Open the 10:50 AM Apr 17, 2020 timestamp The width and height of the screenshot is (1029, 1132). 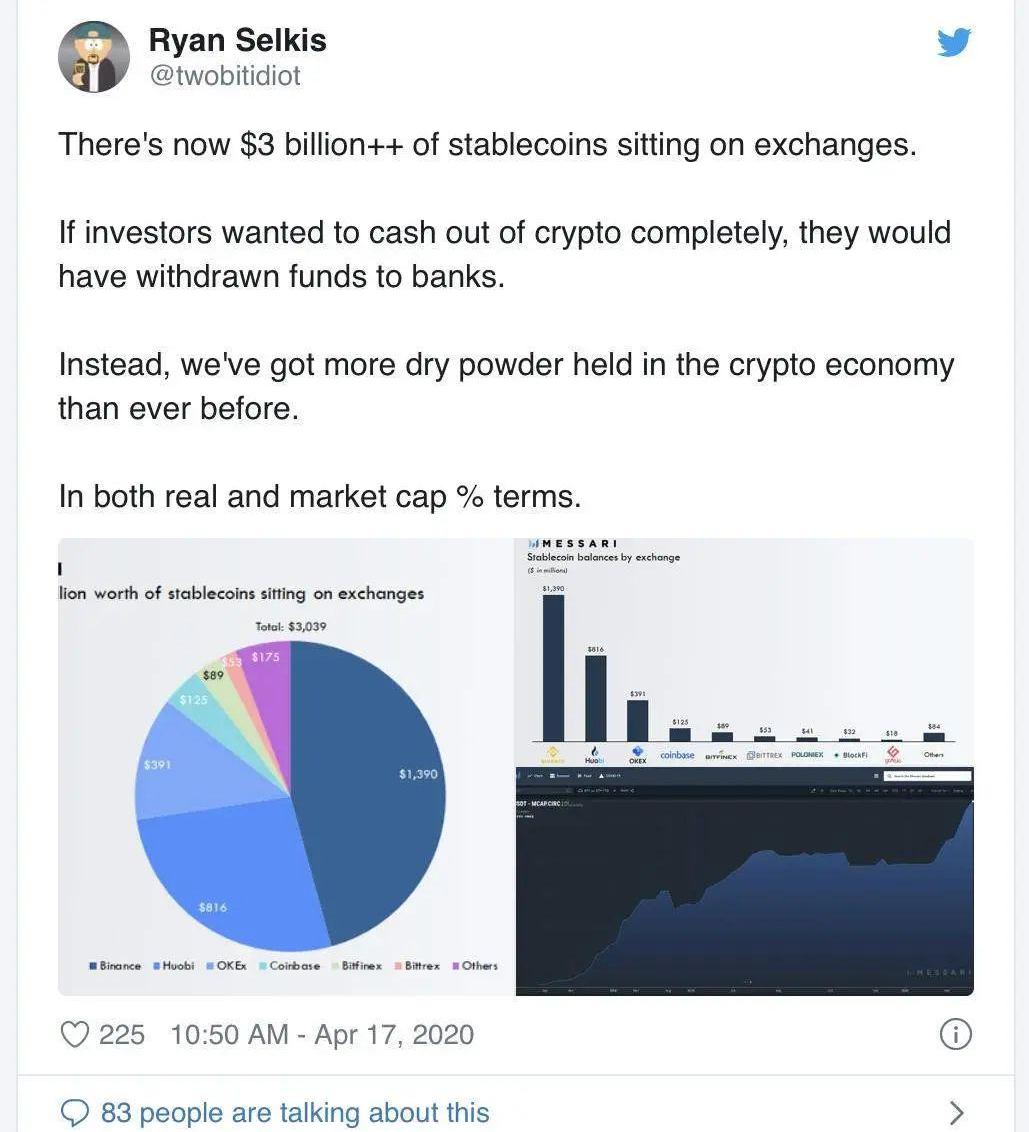(322, 1034)
